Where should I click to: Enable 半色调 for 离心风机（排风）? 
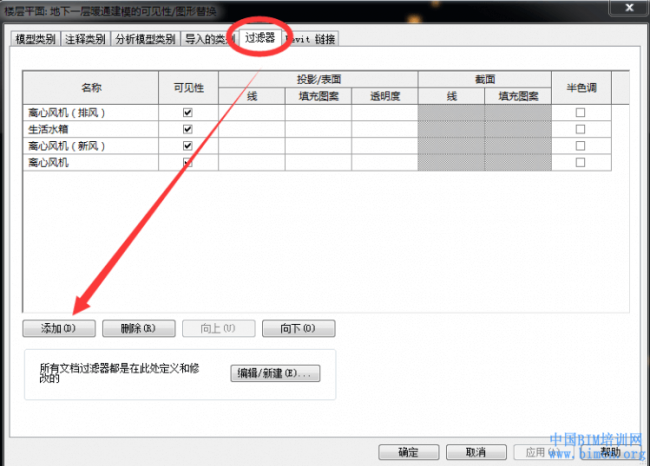tap(580, 112)
